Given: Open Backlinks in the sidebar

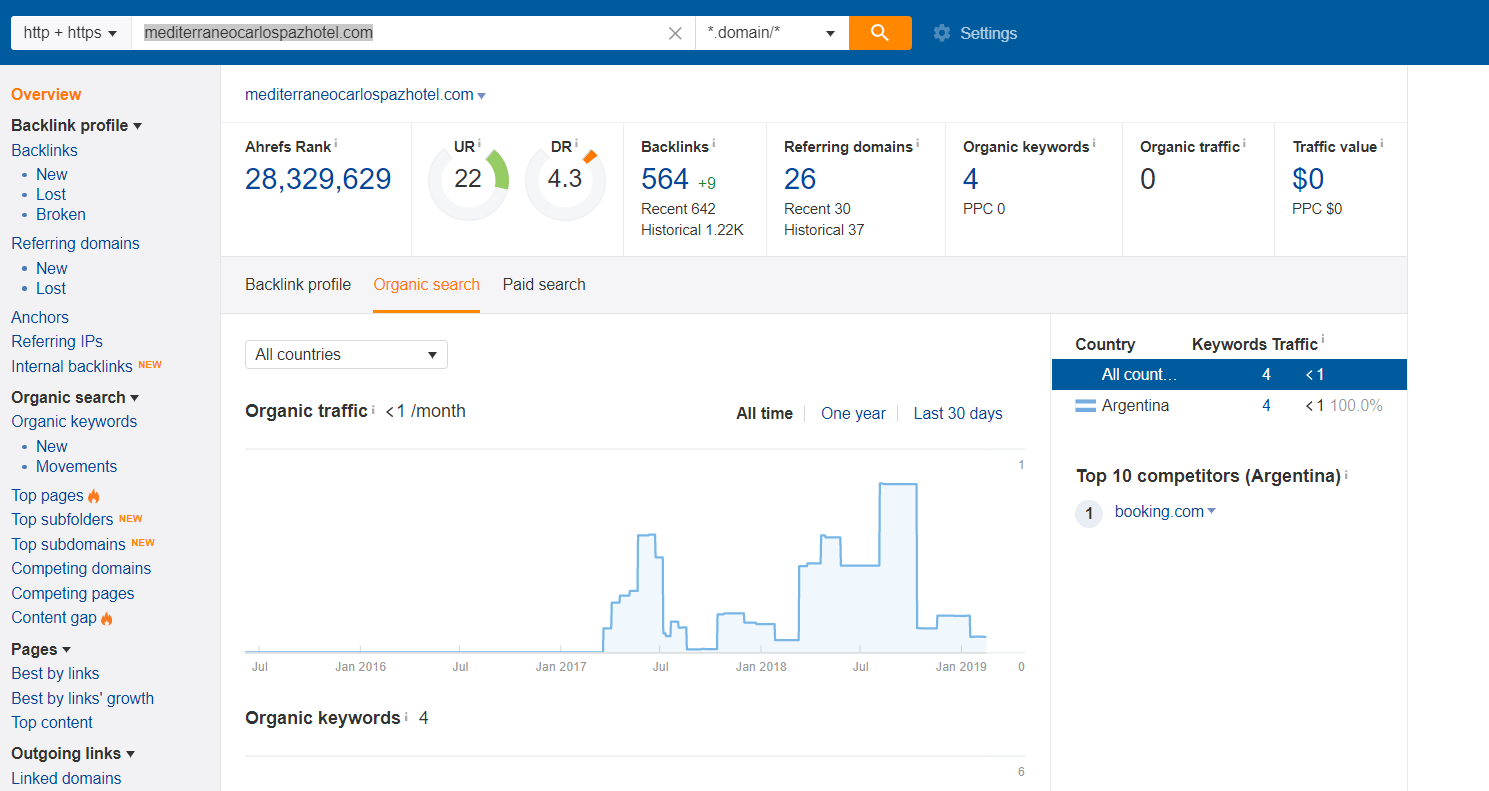Looking at the screenshot, I should pyautogui.click(x=44, y=151).
